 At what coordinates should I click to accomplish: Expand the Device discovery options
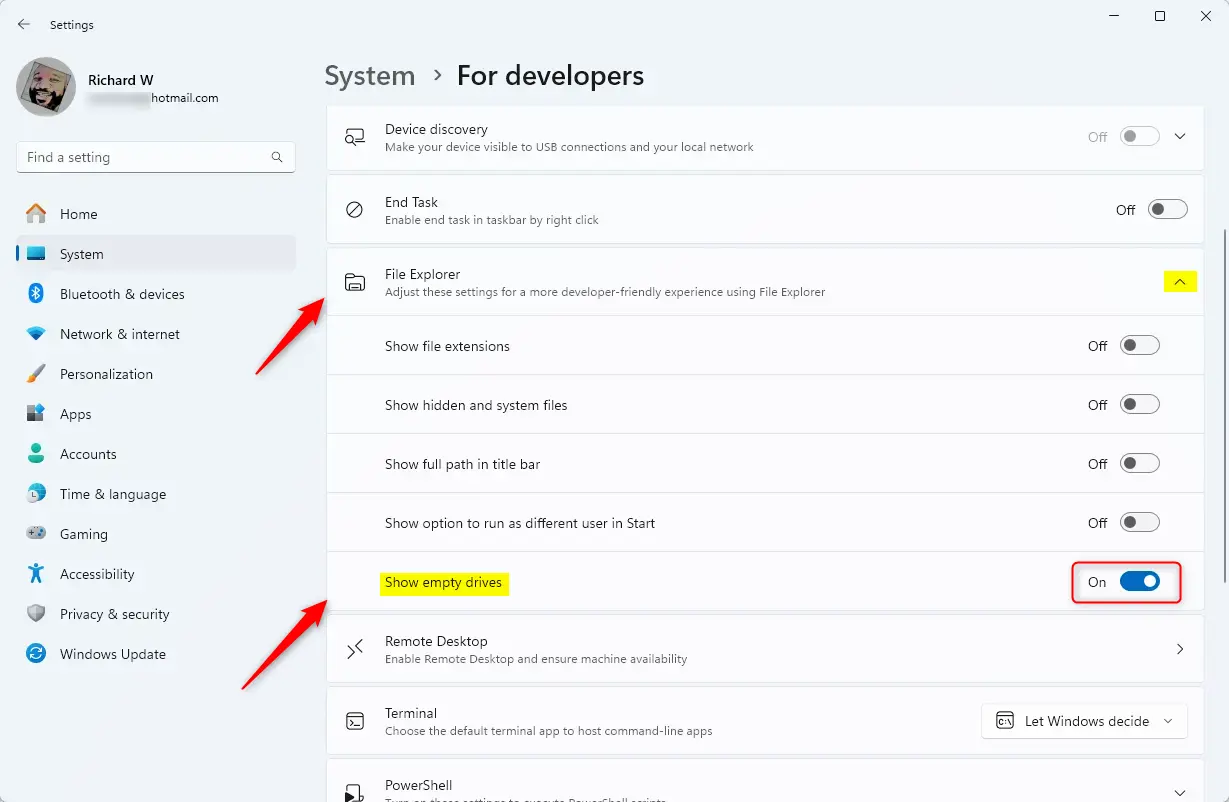pos(1180,137)
